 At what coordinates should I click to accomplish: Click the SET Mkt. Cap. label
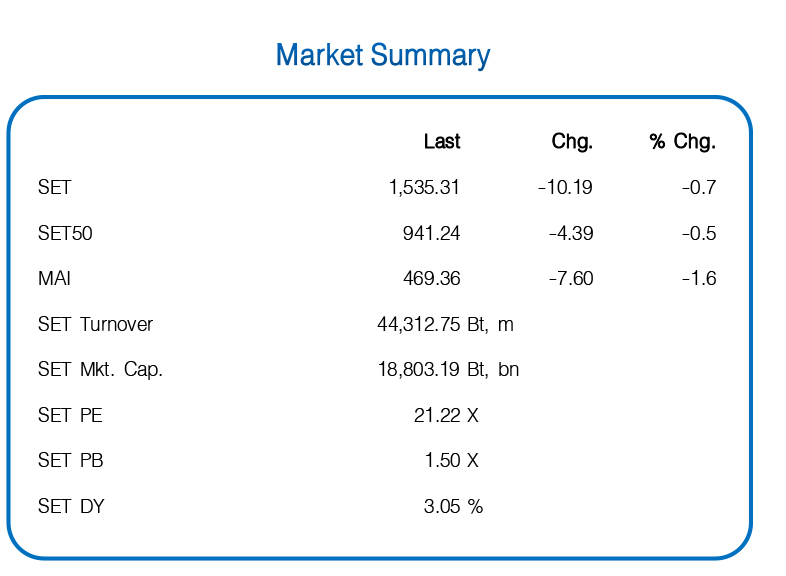tap(100, 370)
